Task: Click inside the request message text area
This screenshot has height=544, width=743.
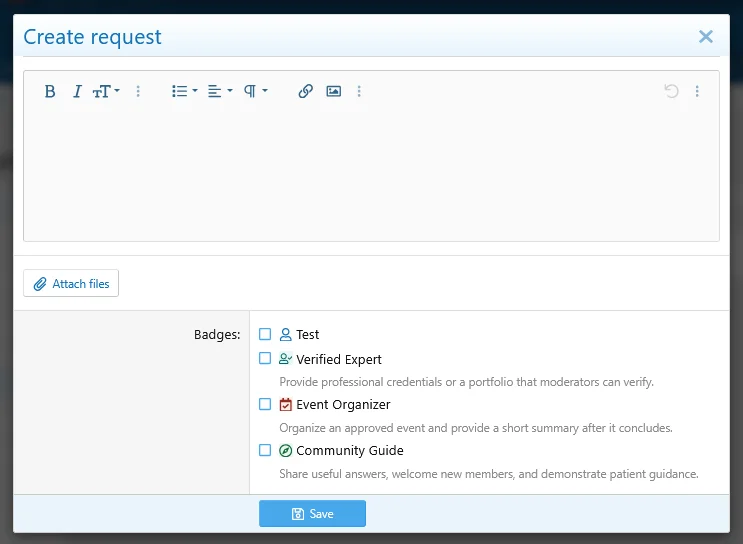Action: tap(372, 175)
